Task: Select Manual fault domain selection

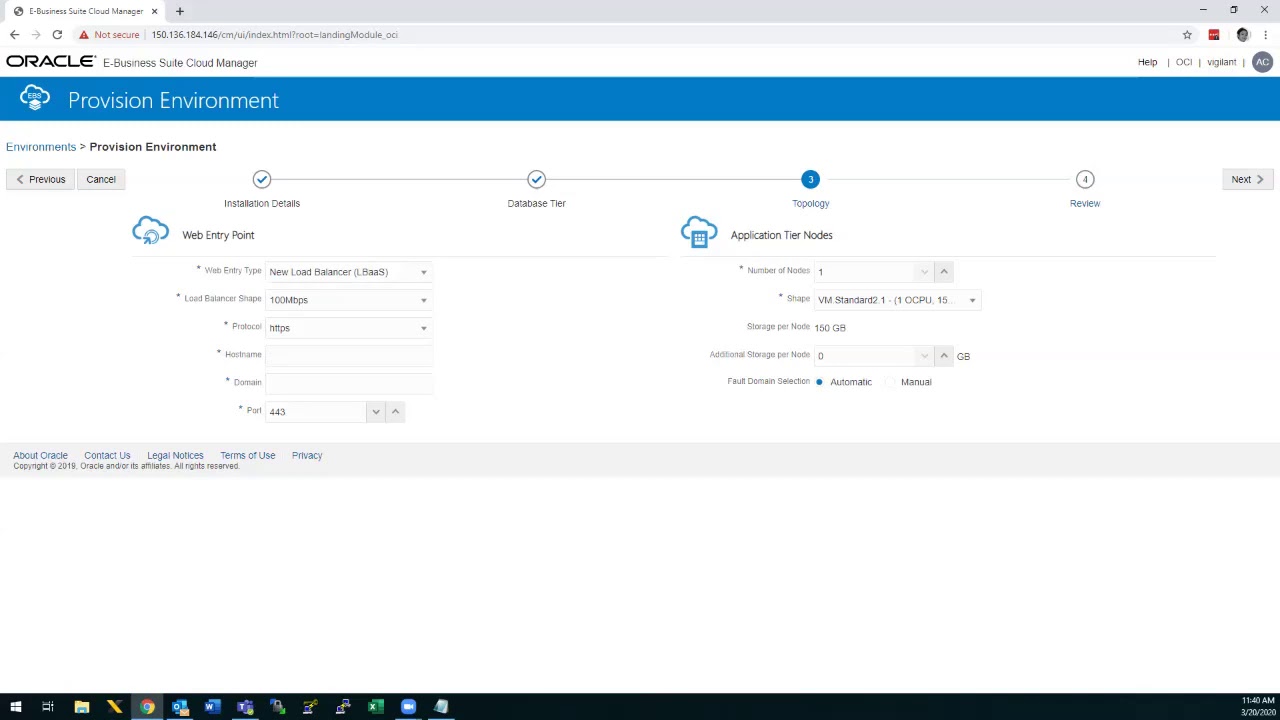Action: (890, 382)
